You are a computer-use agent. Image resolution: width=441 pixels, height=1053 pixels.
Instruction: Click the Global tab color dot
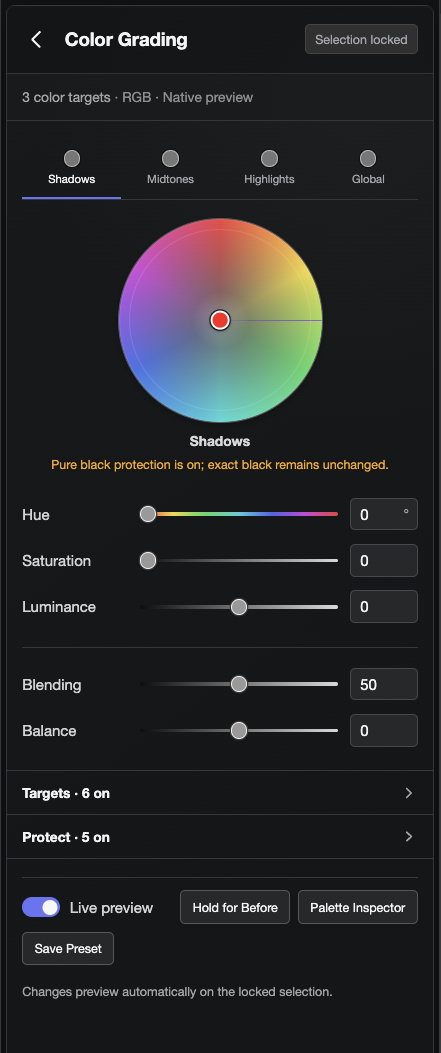click(368, 158)
